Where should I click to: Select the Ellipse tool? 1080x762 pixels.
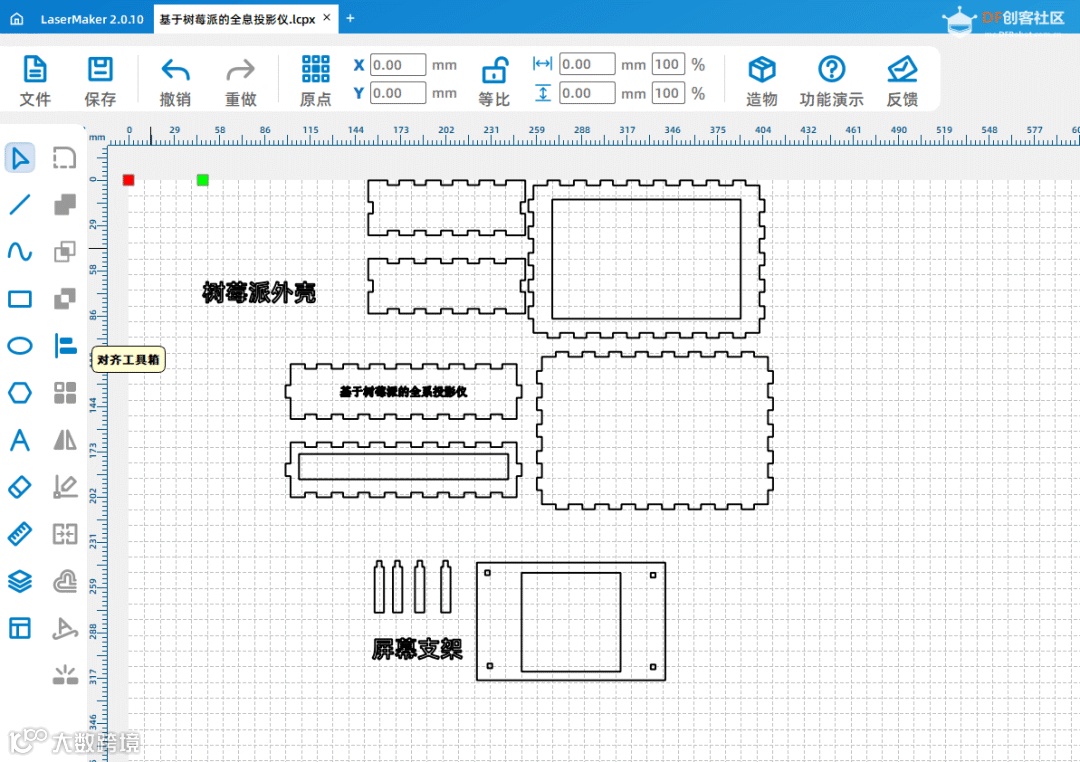[x=20, y=345]
